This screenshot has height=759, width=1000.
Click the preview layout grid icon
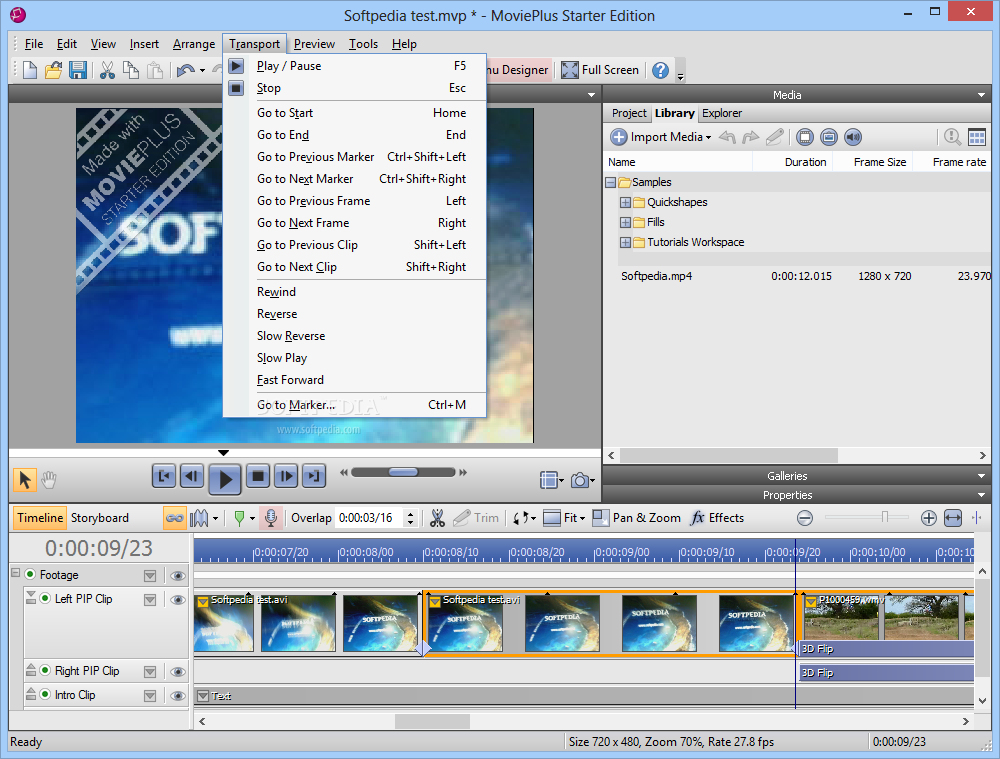[x=548, y=480]
